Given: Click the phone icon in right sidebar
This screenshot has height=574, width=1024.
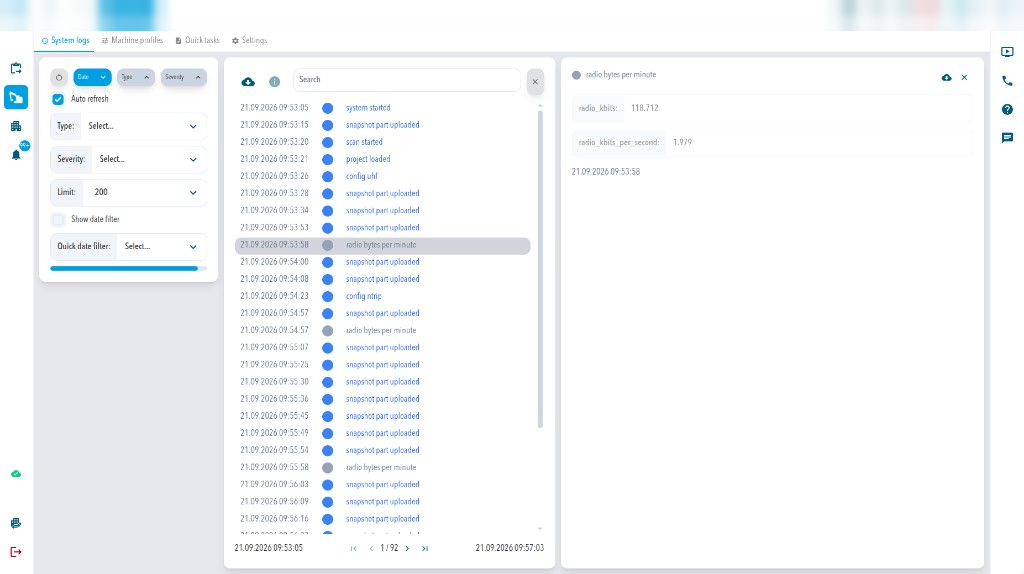Looking at the screenshot, I should [x=1007, y=81].
